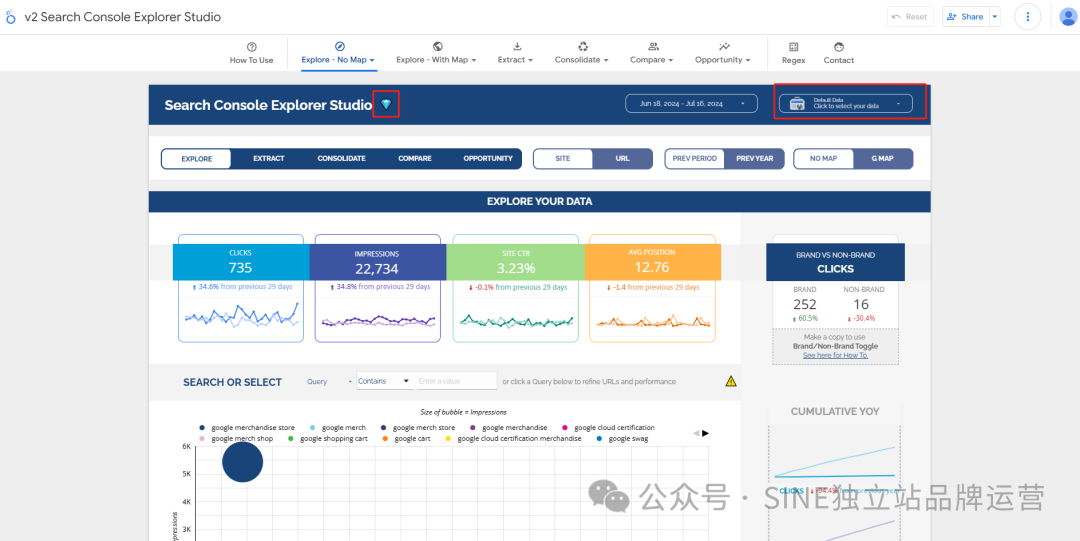Click the IMPRESSIONS 22,734 scorecard
The image size is (1080, 541).
click(x=377, y=261)
